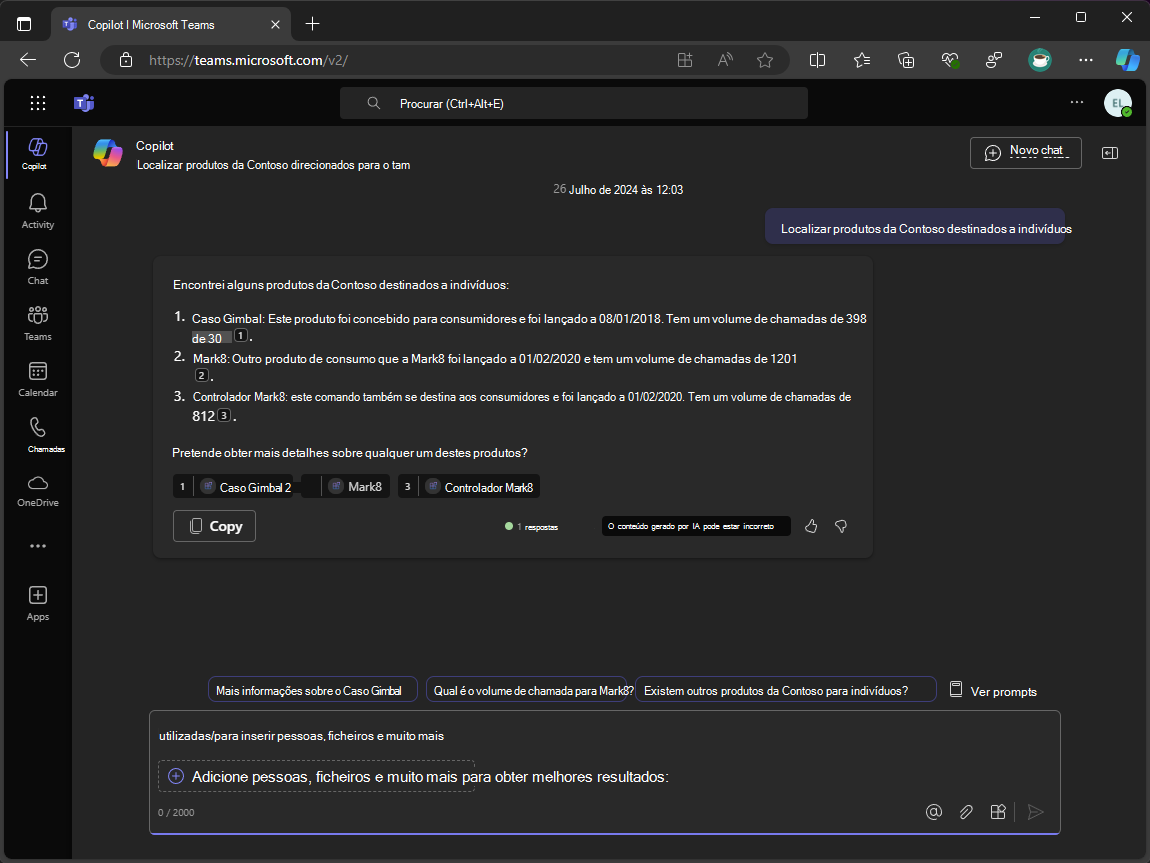Select suggestion Mais informações sobre o Caso Gimbal

(x=312, y=690)
